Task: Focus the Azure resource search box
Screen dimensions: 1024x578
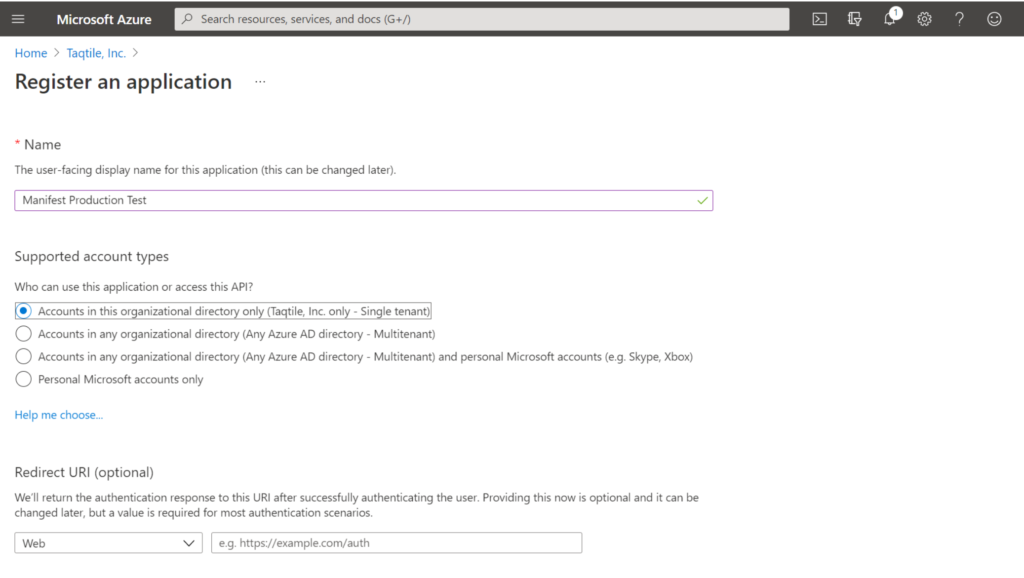Action: click(481, 19)
